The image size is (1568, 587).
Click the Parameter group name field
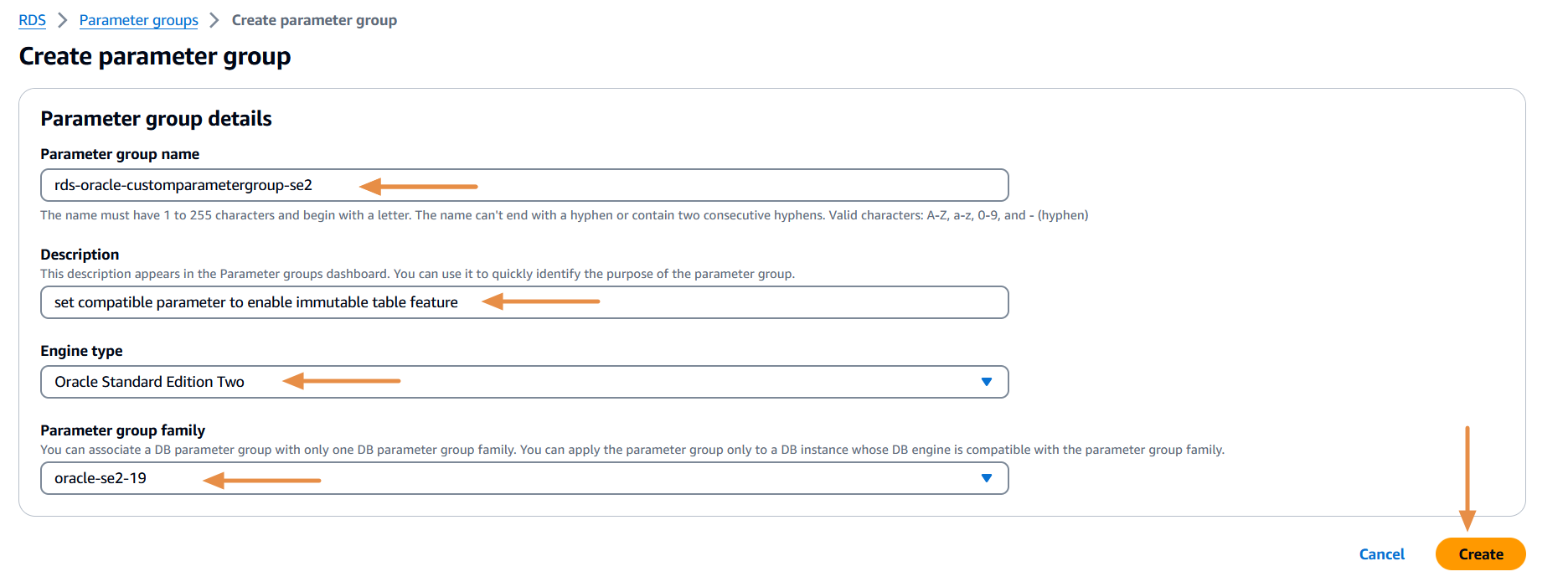tap(524, 185)
